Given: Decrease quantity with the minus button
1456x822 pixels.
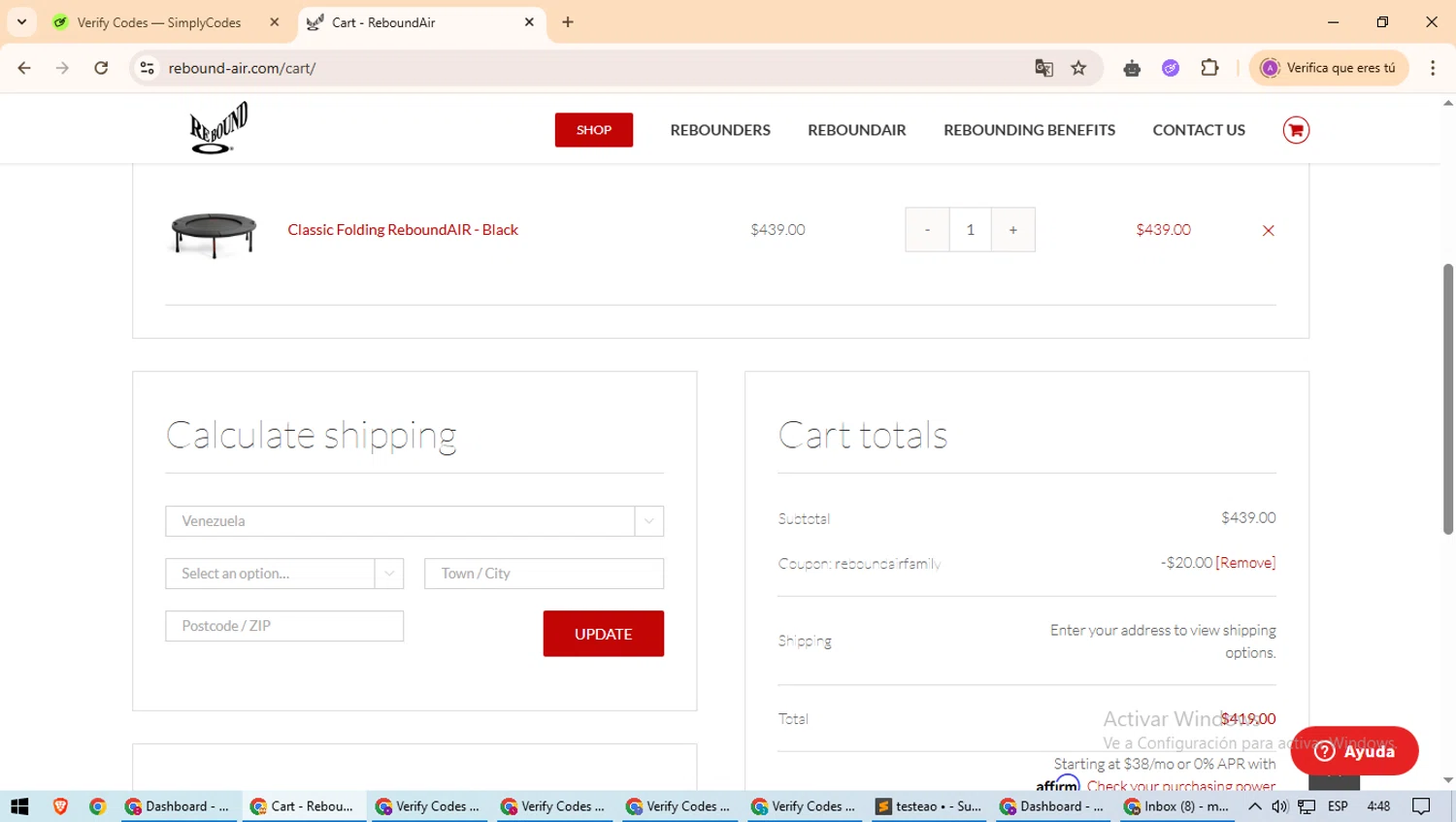Looking at the screenshot, I should (927, 230).
